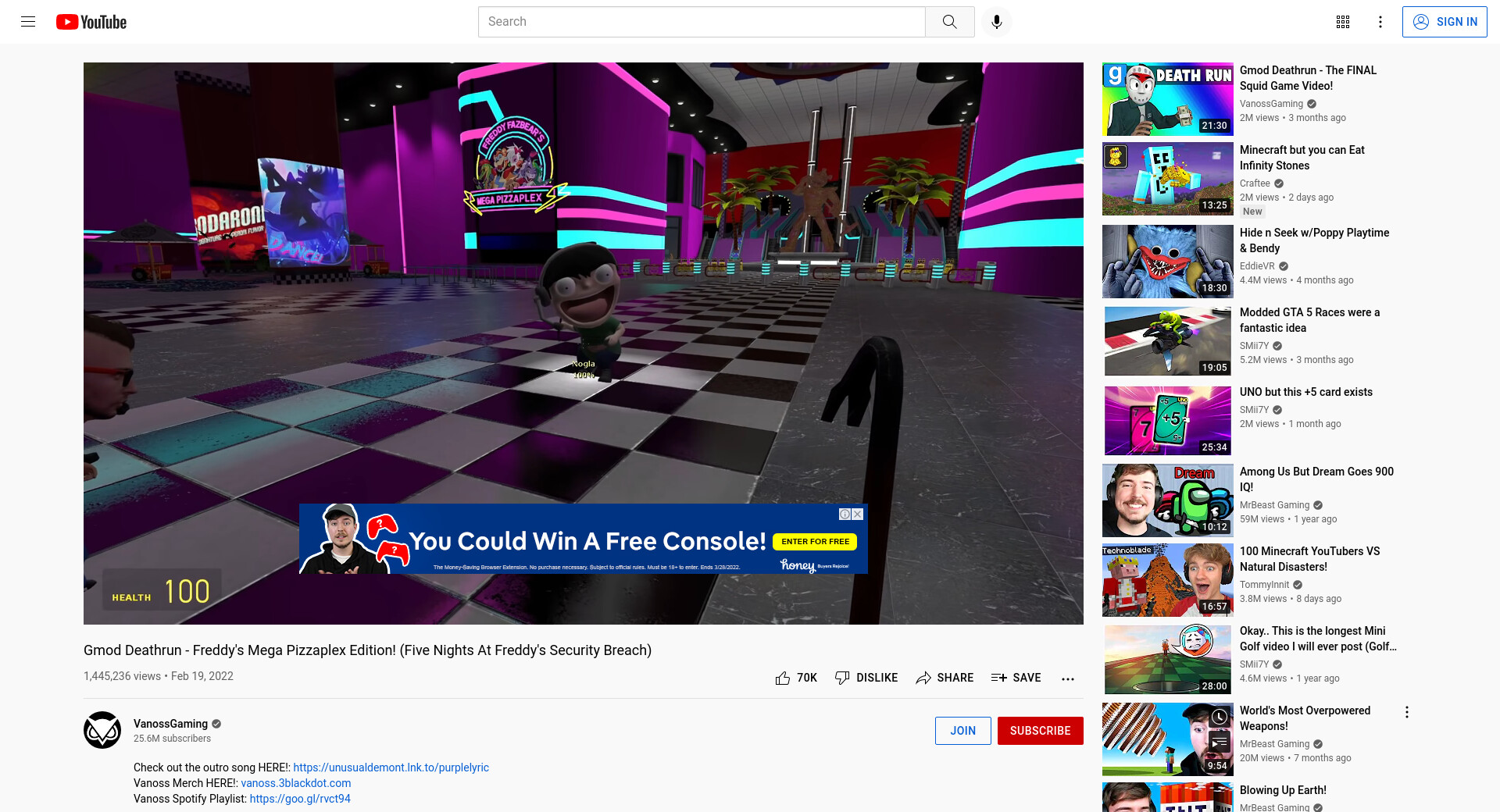This screenshot has height=812, width=1500.
Task: Open Hide n Seek Poppy Playtime thumbnail
Action: click(x=1168, y=262)
